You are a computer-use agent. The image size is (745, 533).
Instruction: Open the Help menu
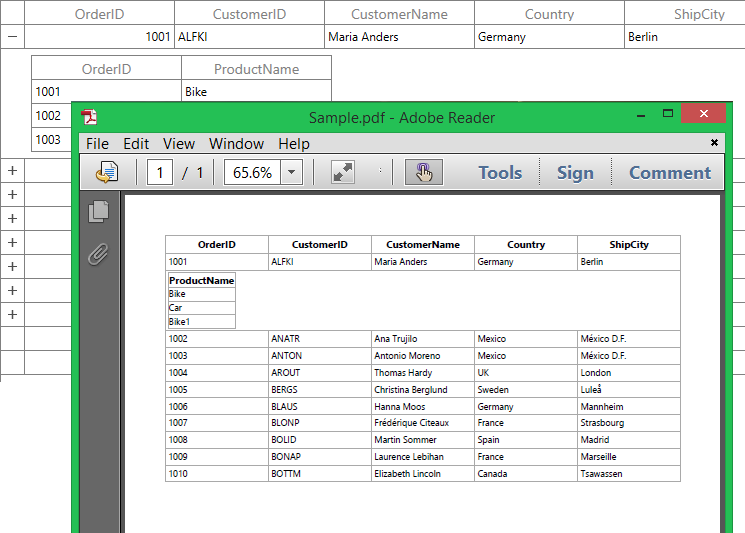click(x=294, y=143)
